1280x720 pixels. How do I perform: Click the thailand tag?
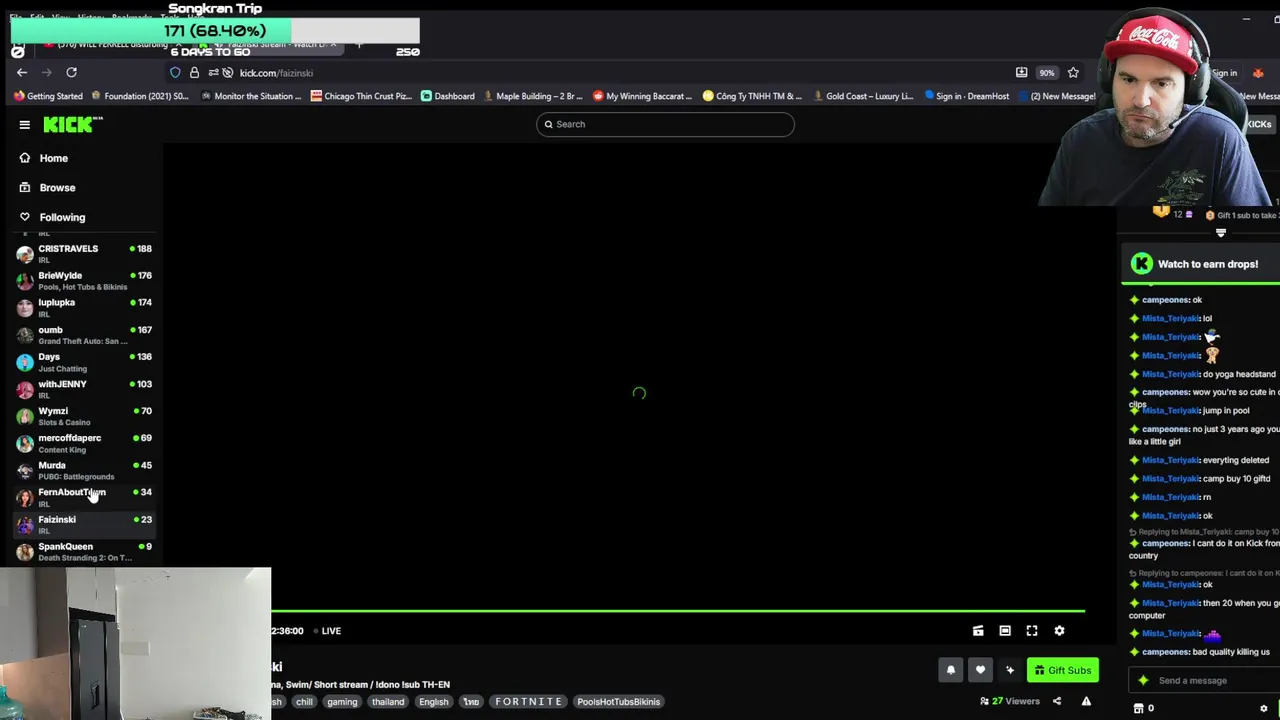pos(388,702)
